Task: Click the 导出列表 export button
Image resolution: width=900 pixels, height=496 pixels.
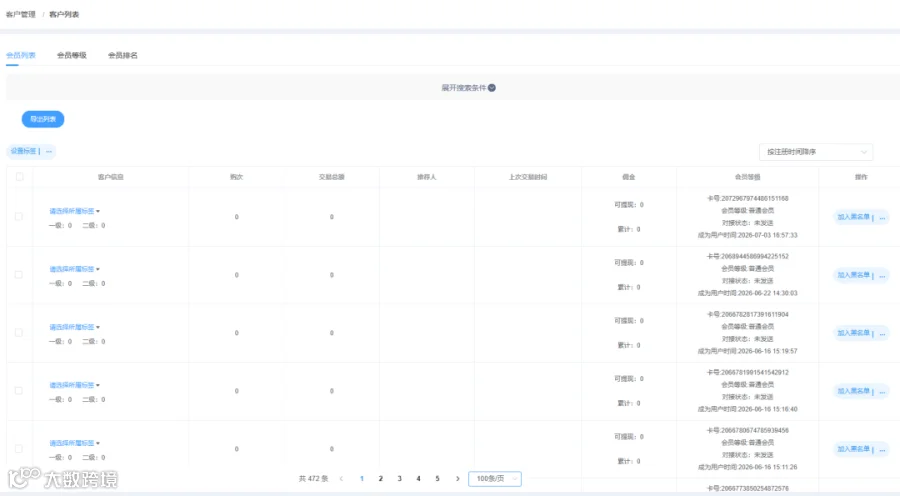Action: click(43, 119)
